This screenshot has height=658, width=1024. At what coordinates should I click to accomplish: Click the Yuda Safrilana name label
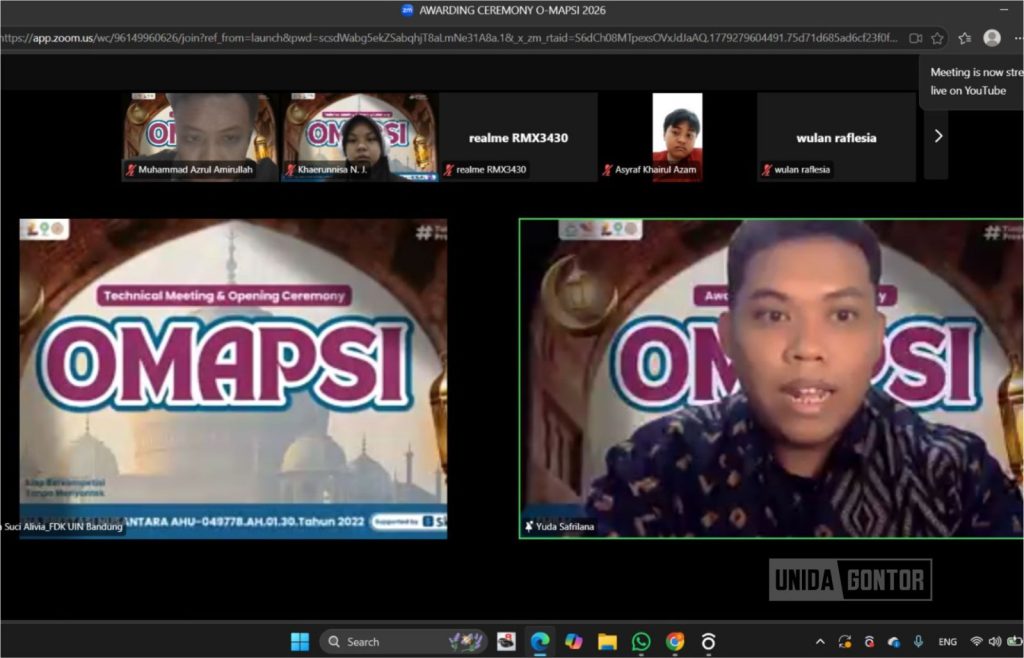tap(565, 526)
